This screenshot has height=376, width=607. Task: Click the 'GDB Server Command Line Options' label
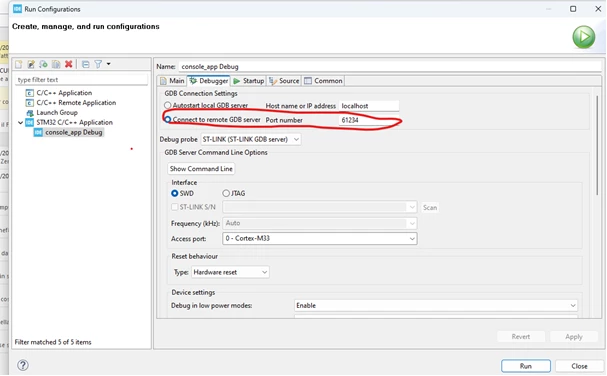(216, 152)
